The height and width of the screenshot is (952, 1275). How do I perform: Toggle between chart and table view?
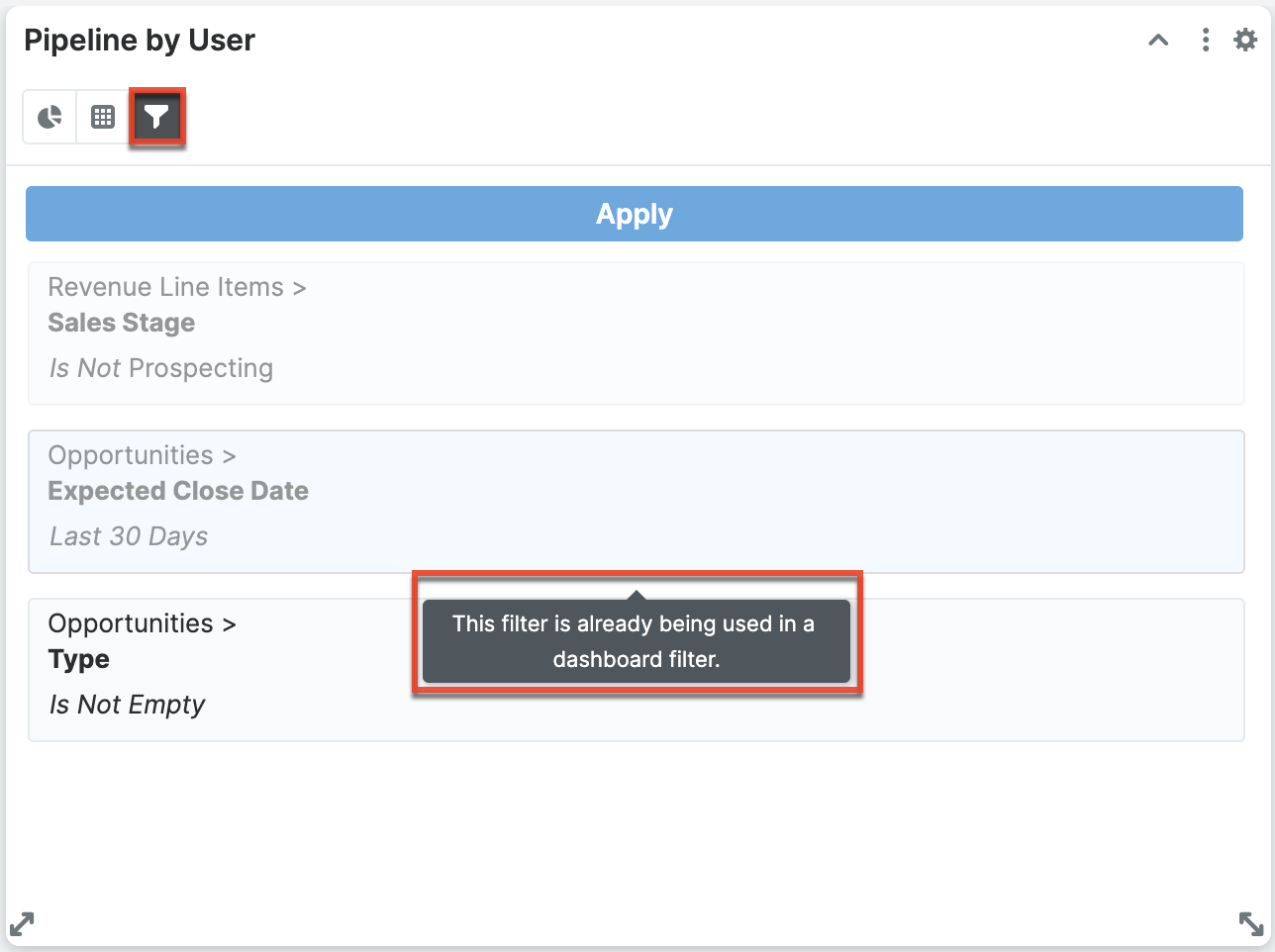102,116
